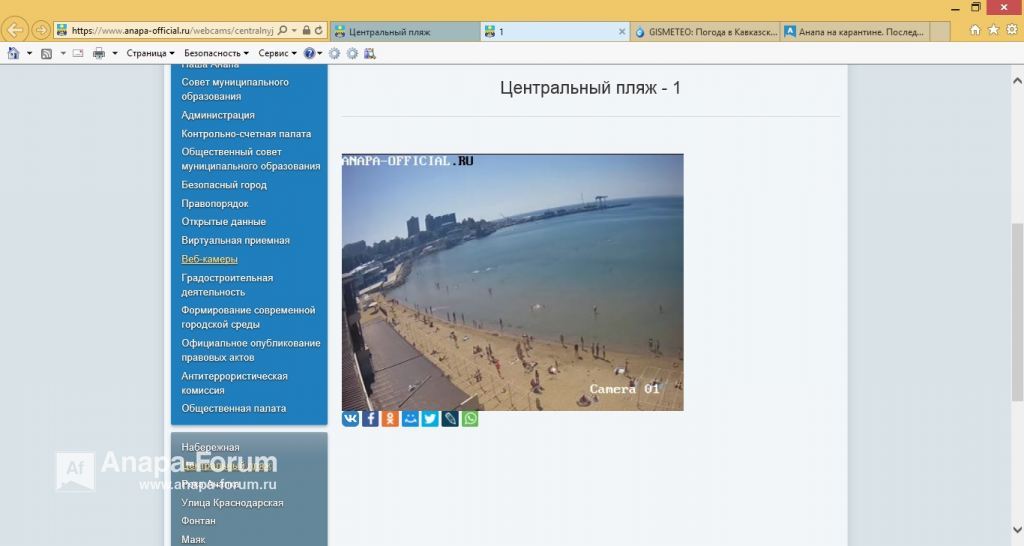
Task: Share via the WhatsApp icon
Action: (x=470, y=419)
